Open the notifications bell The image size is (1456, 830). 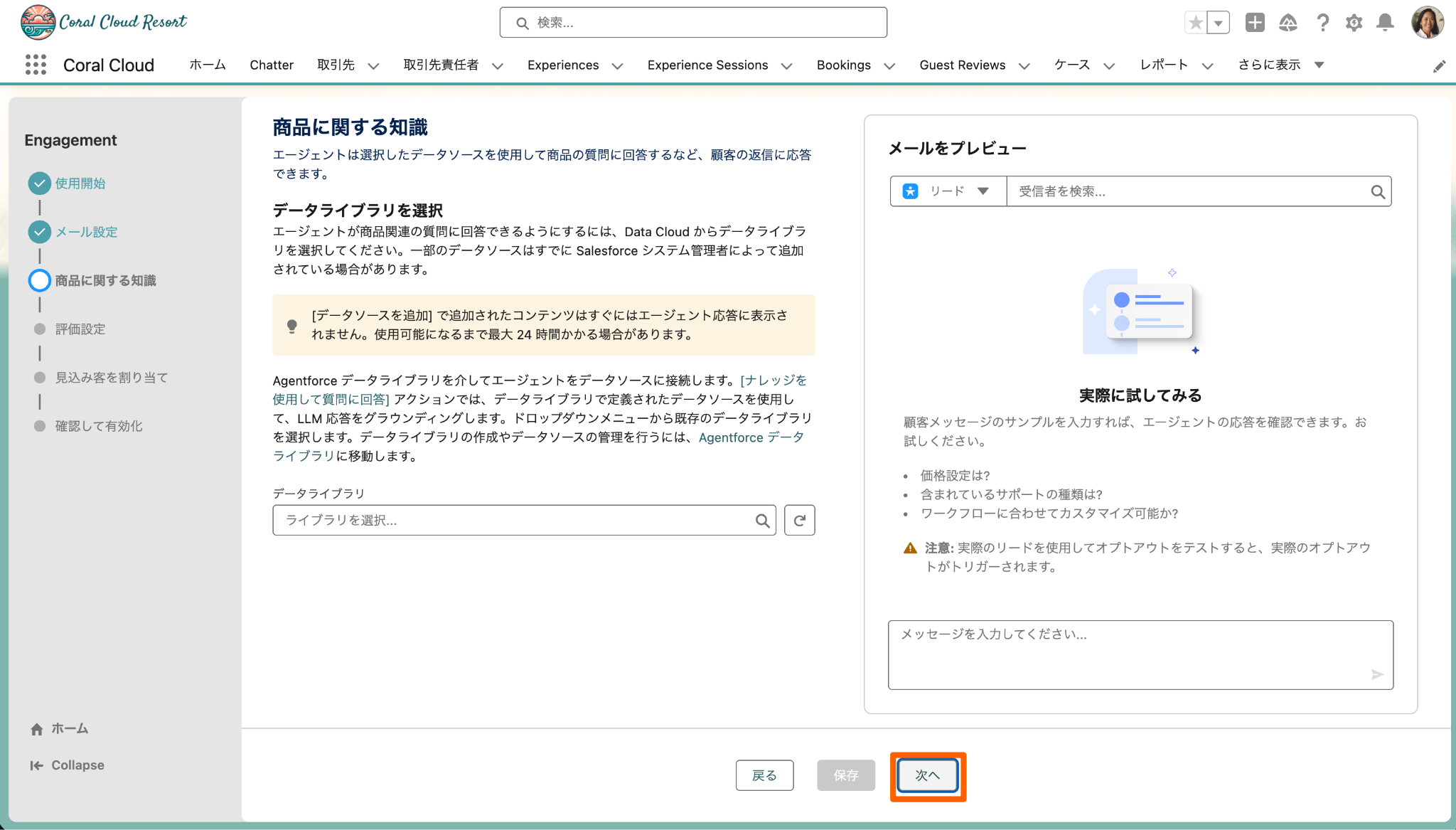[1385, 23]
